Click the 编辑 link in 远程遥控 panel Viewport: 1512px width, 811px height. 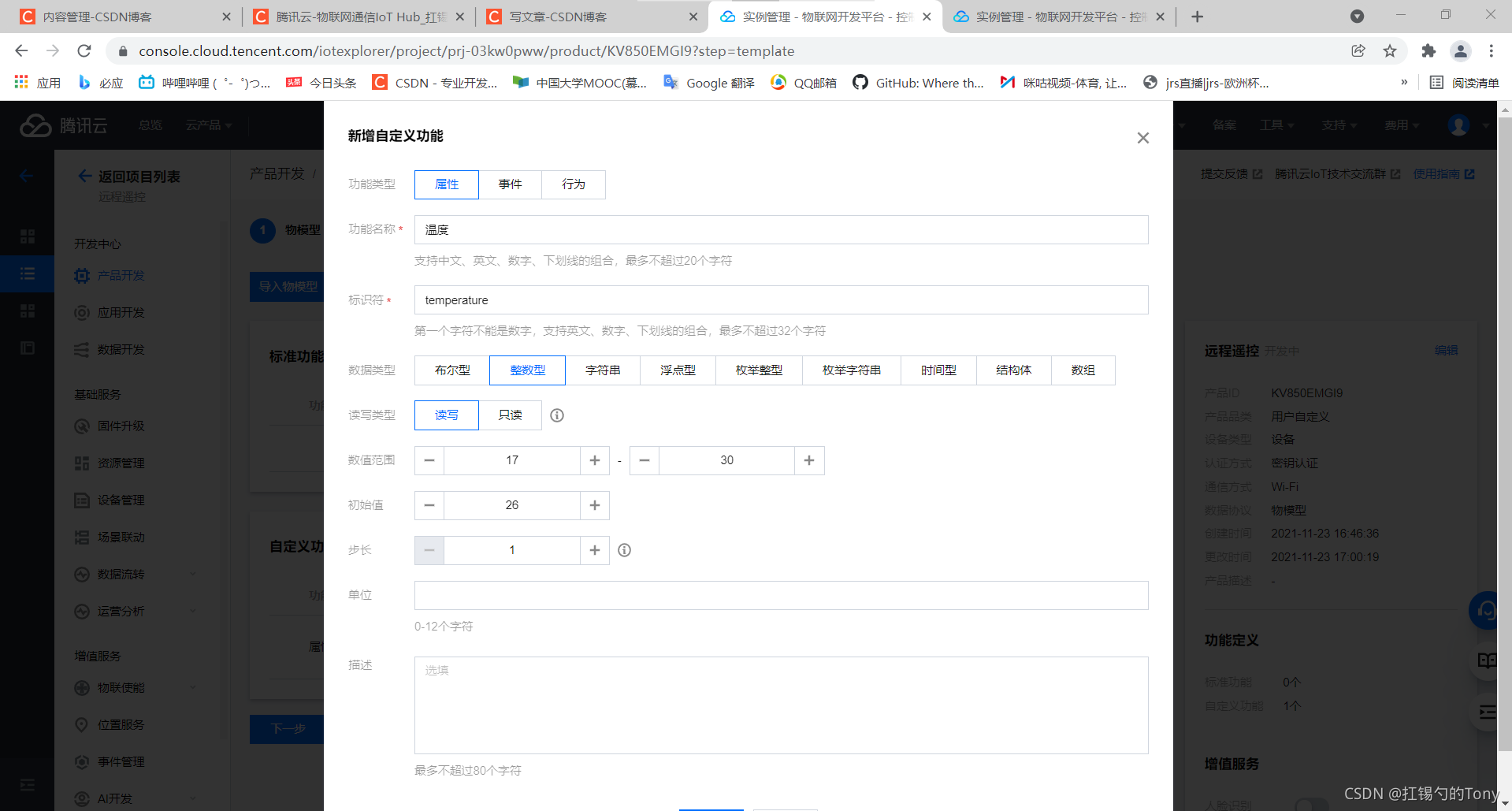[x=1447, y=351]
